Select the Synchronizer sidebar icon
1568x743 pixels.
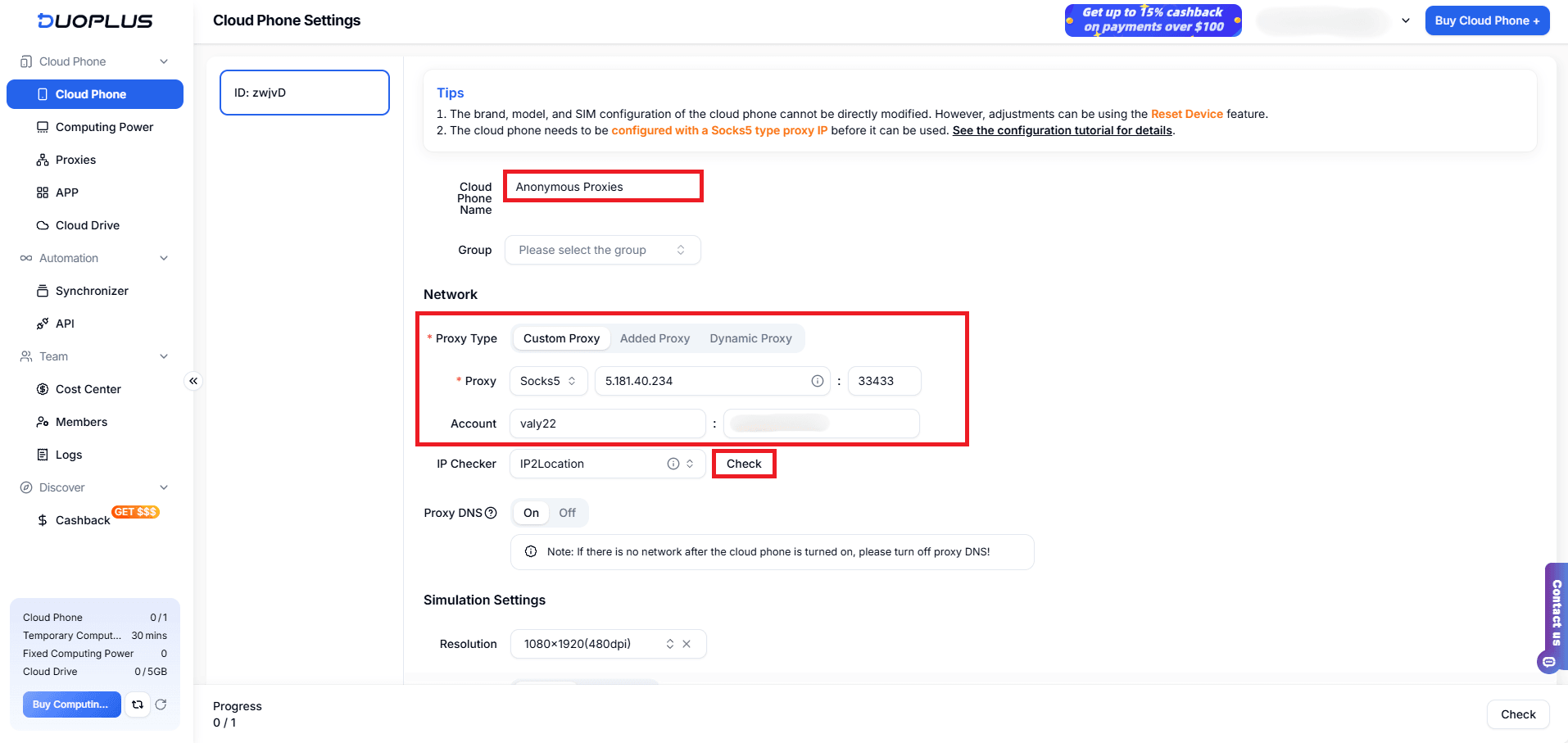pyautogui.click(x=43, y=290)
